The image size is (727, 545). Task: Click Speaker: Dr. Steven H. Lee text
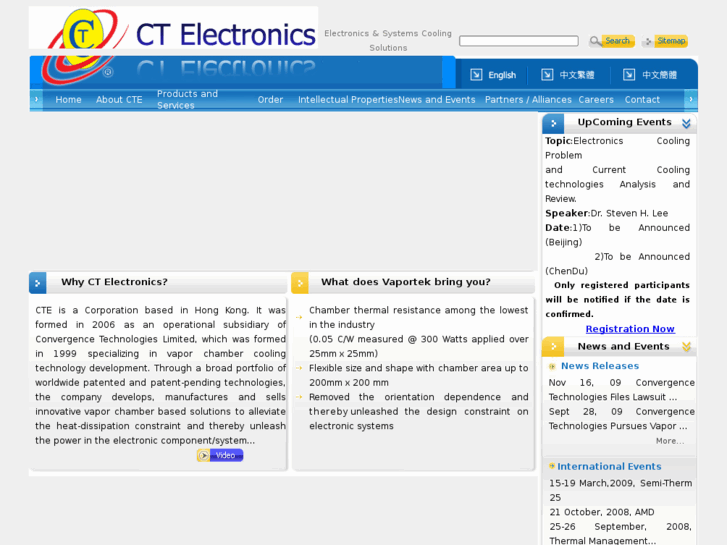coord(606,213)
